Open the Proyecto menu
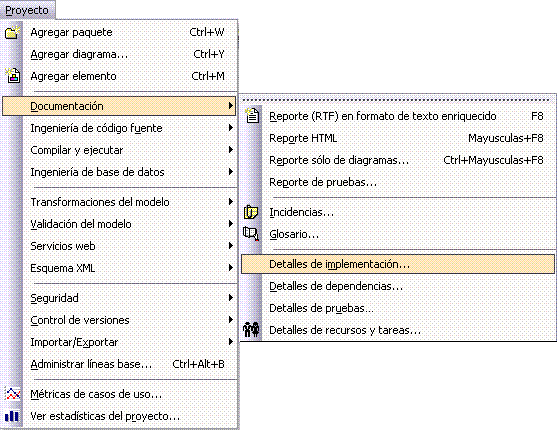Viewport: 557px width, 430px height. point(27,10)
